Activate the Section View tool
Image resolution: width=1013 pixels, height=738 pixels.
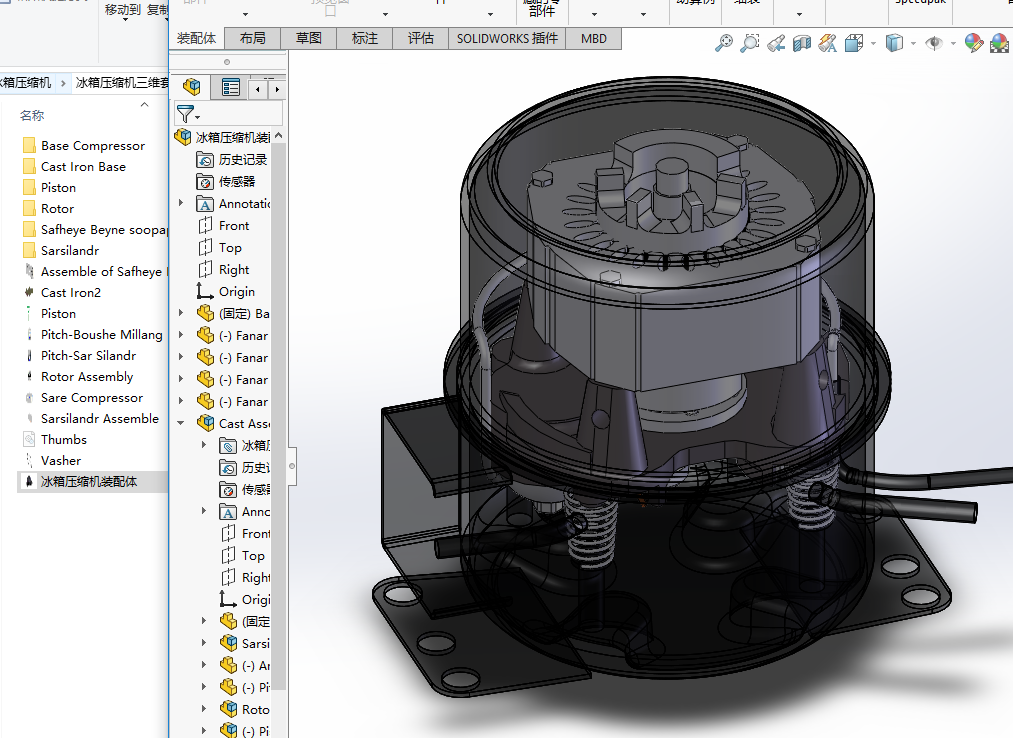pyautogui.click(x=801, y=43)
